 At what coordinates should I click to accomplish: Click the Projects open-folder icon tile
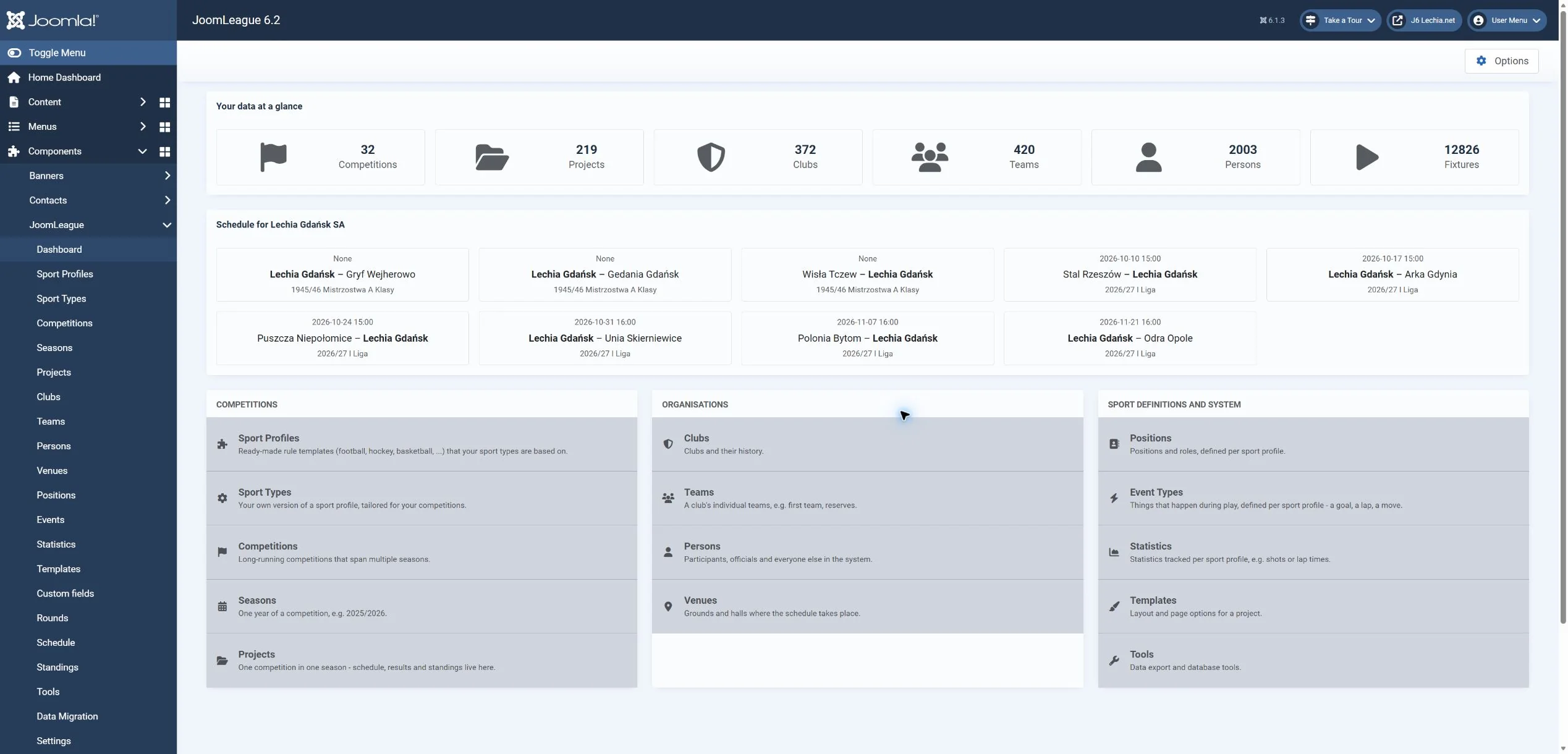click(x=492, y=157)
